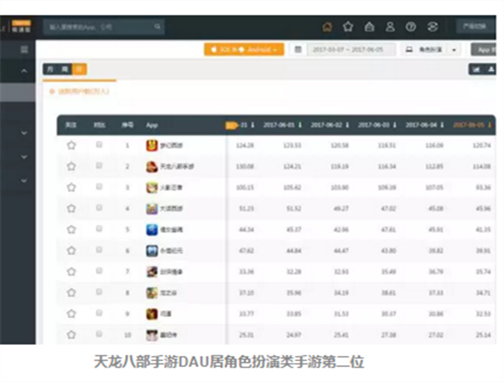
Task: Select the orange highlighted day tab
Action: [x=79, y=69]
